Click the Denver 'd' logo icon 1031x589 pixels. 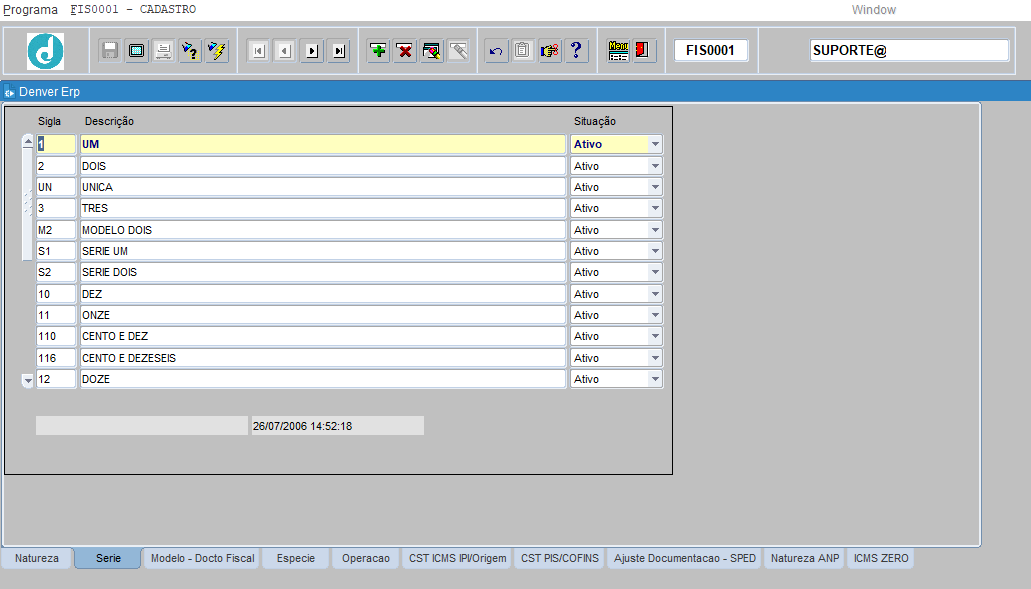click(x=45, y=51)
